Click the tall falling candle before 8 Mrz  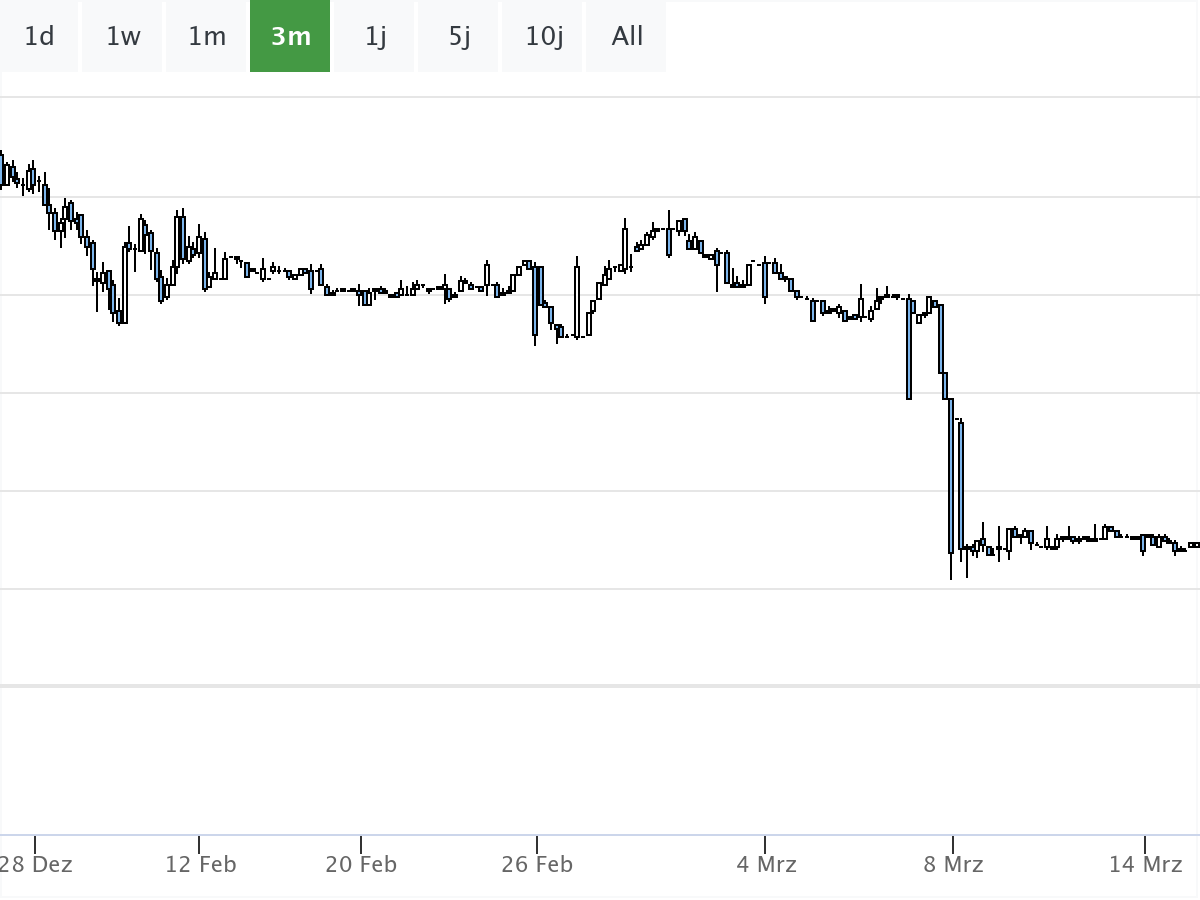pyautogui.click(x=950, y=475)
